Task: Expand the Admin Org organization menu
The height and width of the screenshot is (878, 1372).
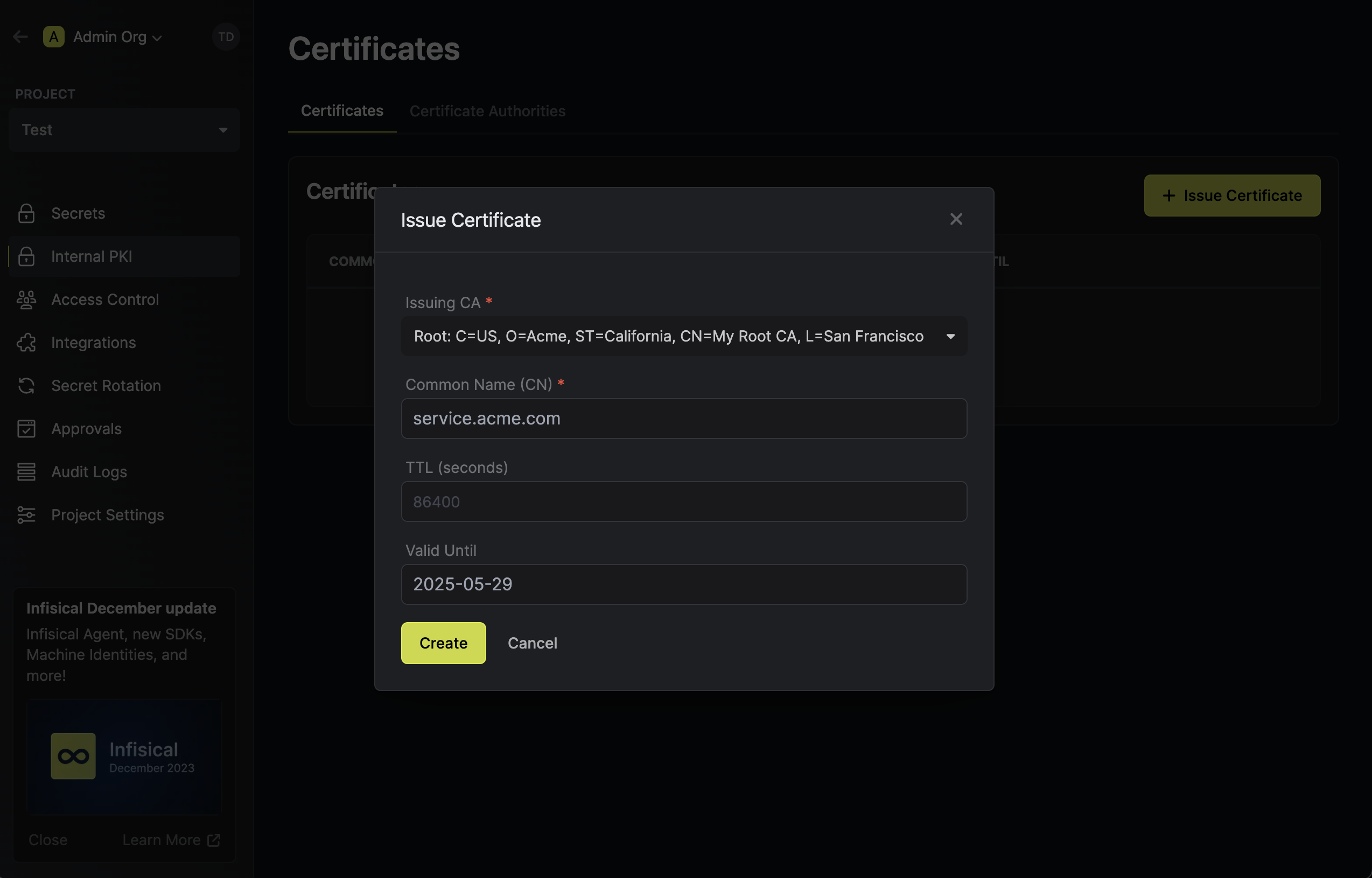Action: (x=117, y=37)
